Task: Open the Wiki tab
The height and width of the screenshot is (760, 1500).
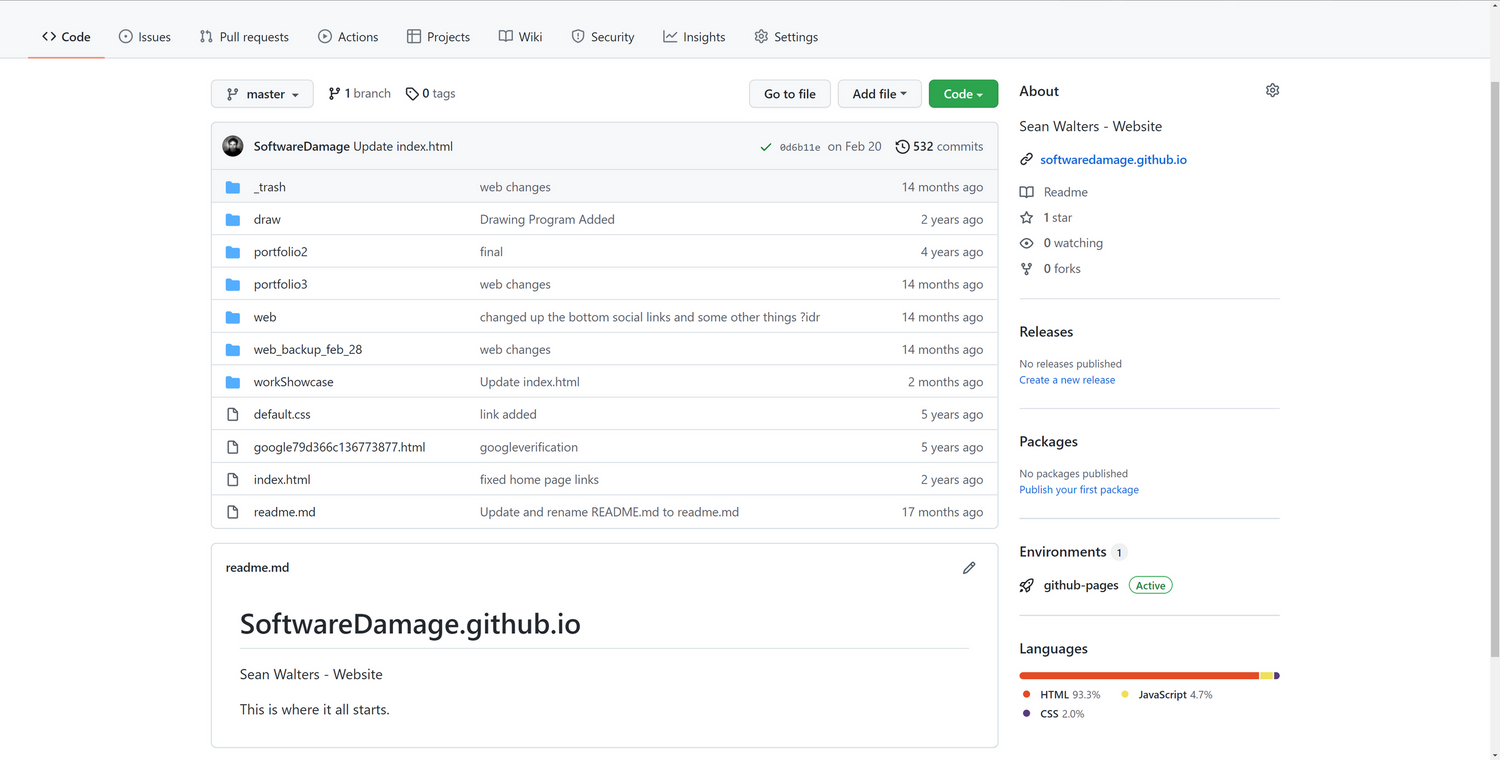Action: (520, 37)
